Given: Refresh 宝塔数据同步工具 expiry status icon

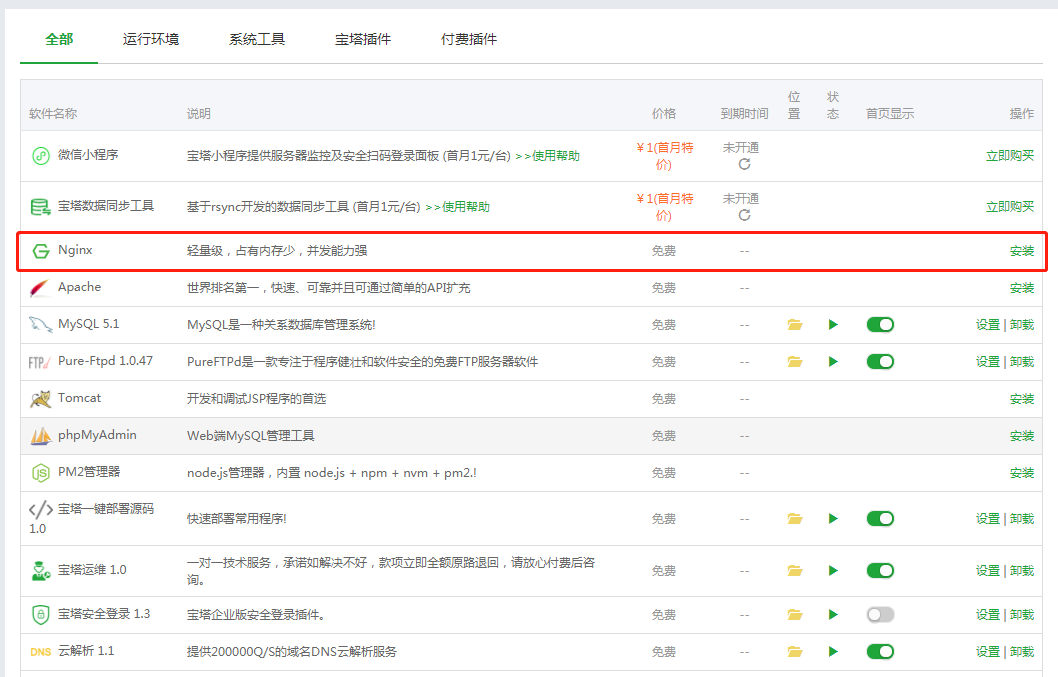Looking at the screenshot, I should (x=744, y=215).
